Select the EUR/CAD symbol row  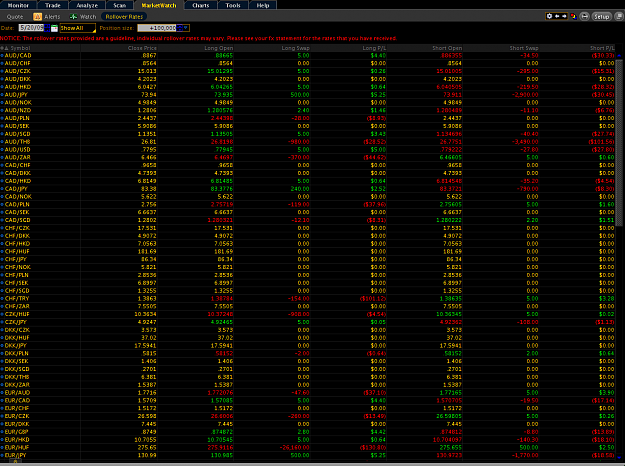pos(308,401)
